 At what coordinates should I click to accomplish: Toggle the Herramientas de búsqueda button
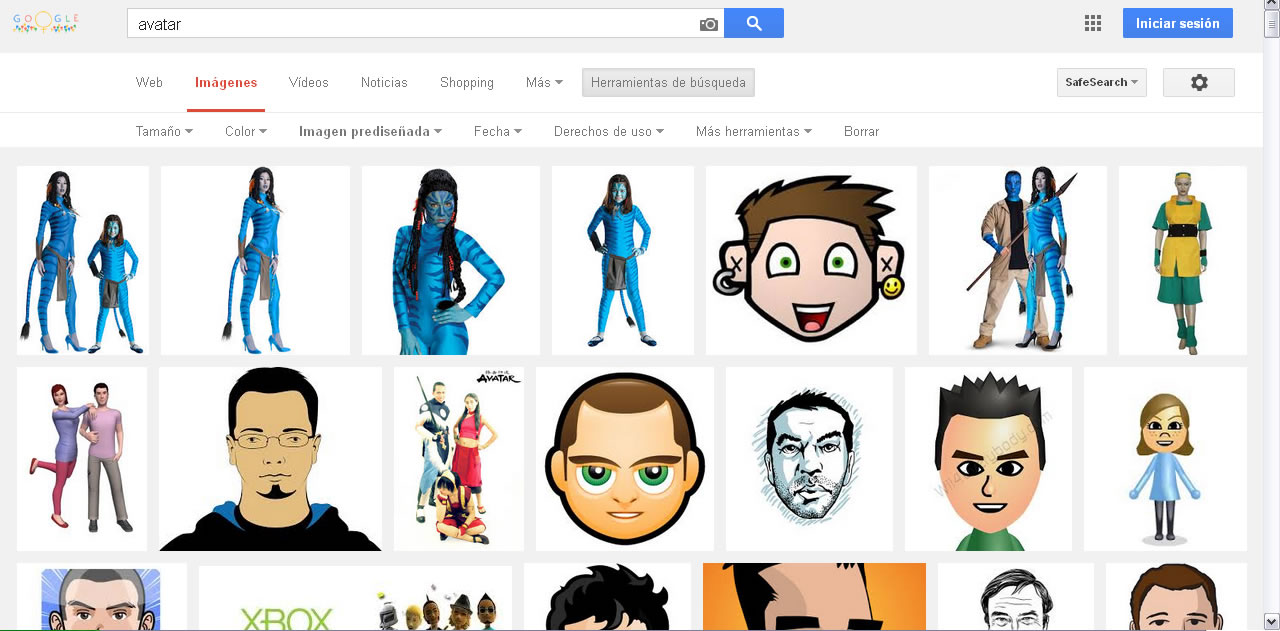[668, 83]
